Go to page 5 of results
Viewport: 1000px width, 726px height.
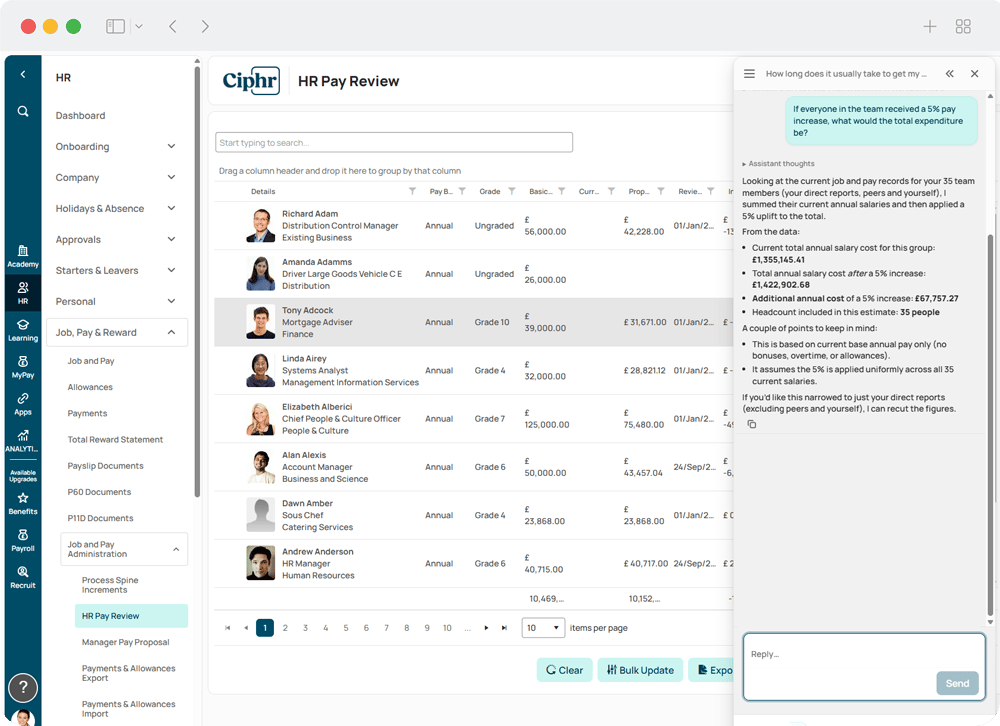(346, 628)
